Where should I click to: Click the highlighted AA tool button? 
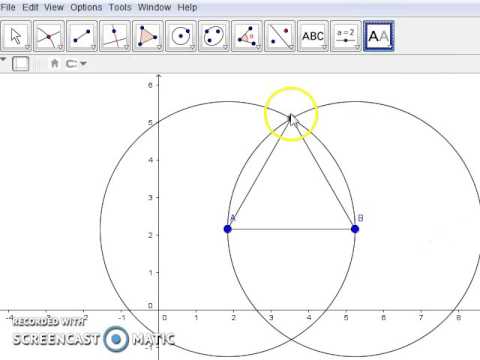pyautogui.click(x=379, y=36)
